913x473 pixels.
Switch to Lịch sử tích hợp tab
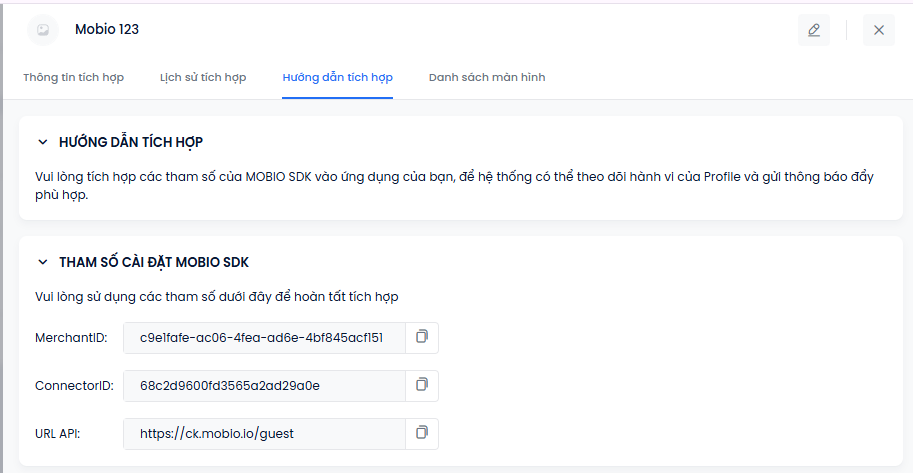pos(203,77)
